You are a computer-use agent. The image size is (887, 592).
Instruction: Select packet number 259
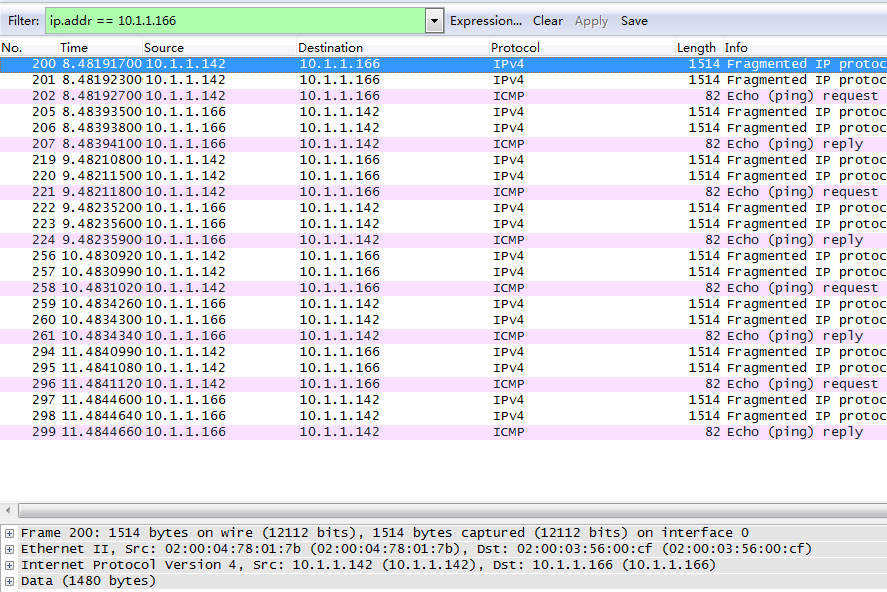click(x=444, y=304)
